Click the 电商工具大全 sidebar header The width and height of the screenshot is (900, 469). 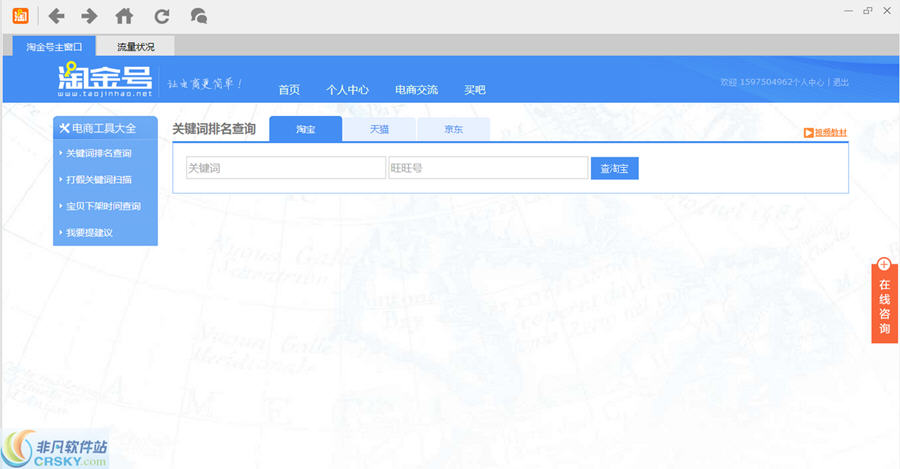click(106, 128)
